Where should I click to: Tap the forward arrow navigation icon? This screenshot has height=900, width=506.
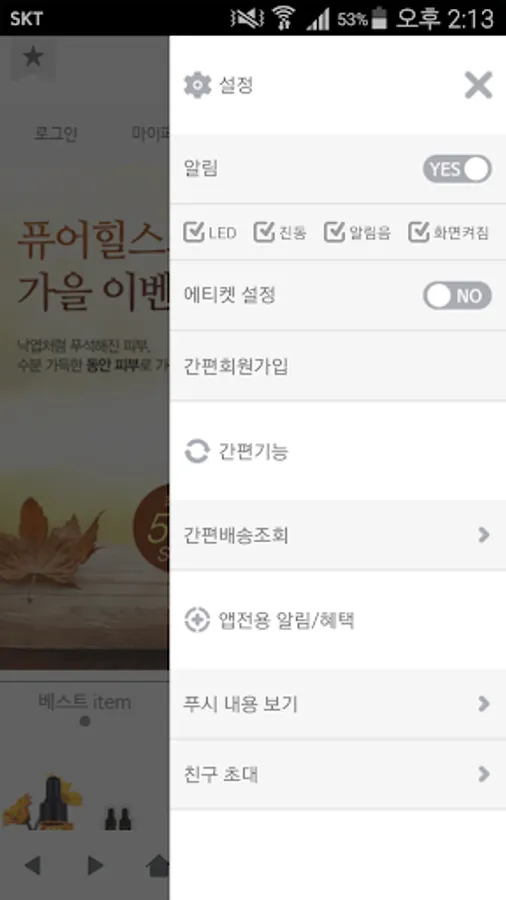coord(95,865)
